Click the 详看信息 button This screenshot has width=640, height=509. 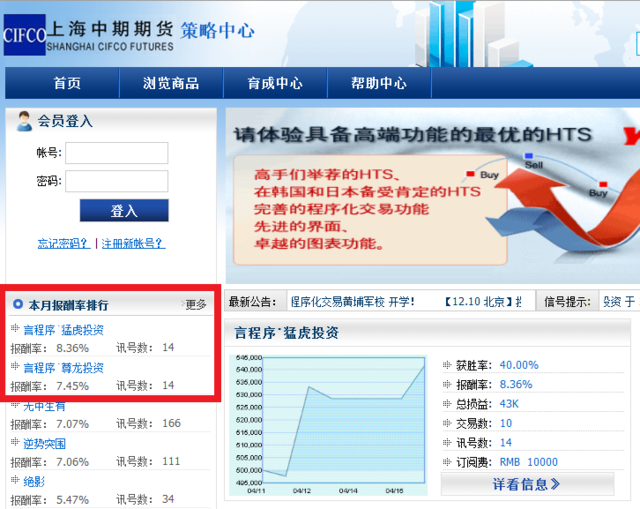[527, 485]
